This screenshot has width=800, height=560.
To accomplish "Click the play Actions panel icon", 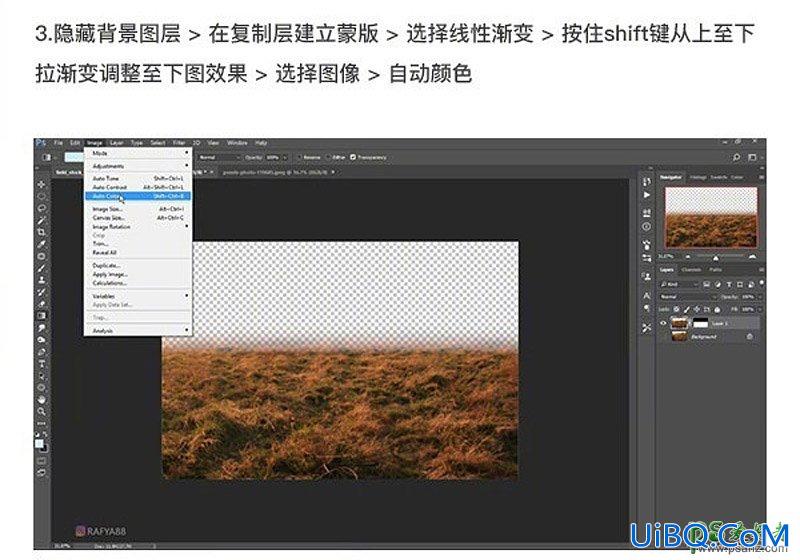I will (x=646, y=195).
